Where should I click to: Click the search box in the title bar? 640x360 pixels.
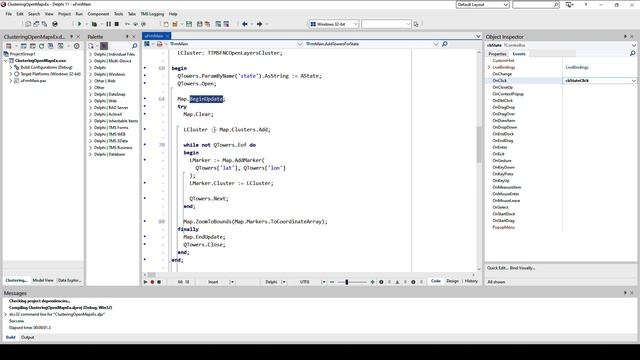point(536,4)
